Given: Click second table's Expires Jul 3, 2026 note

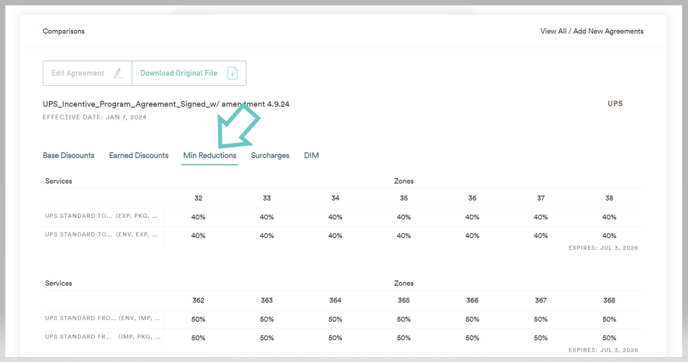Looking at the screenshot, I should 603,350.
